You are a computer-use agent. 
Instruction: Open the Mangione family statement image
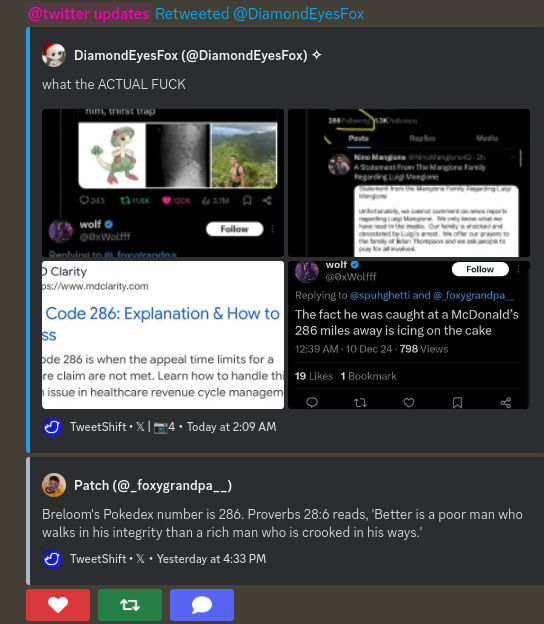click(x=409, y=183)
